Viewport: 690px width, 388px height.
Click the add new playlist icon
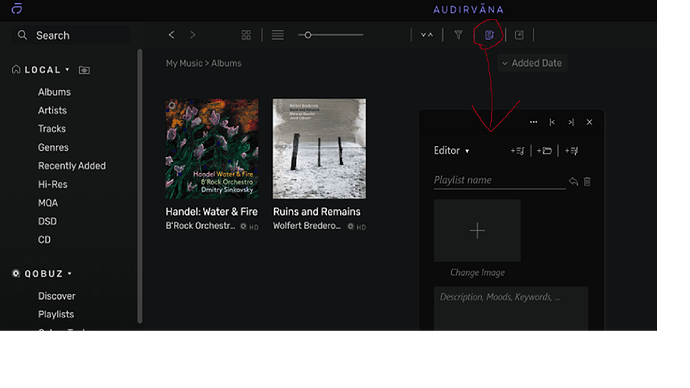coord(518,151)
